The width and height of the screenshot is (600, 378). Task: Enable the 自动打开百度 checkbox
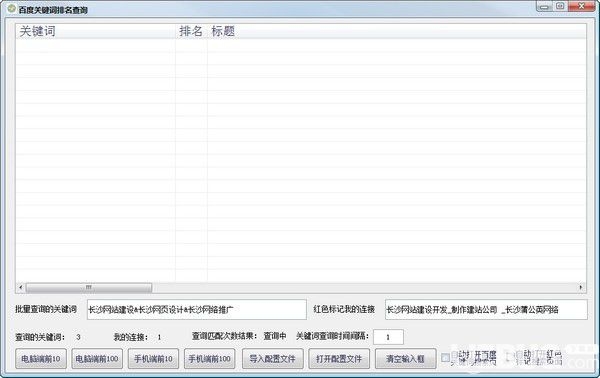coord(445,358)
